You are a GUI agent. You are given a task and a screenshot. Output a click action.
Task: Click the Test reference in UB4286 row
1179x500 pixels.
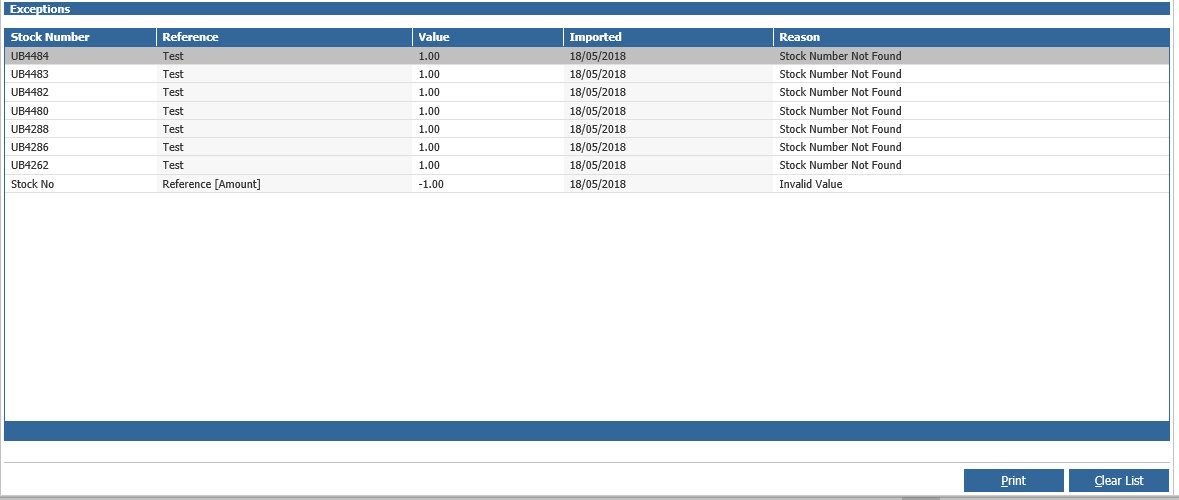173,147
